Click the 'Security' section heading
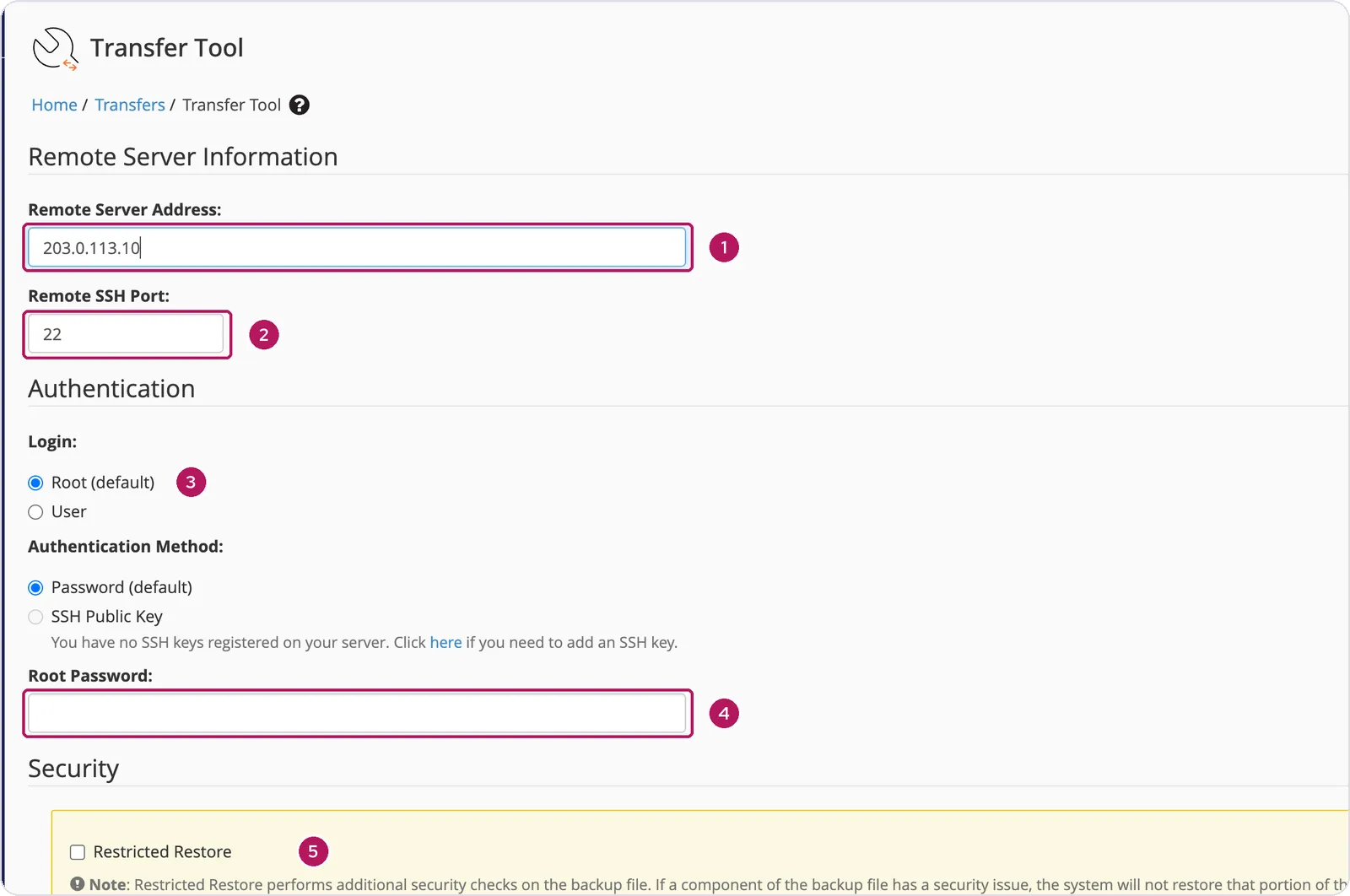The image size is (1350, 896). (x=73, y=769)
